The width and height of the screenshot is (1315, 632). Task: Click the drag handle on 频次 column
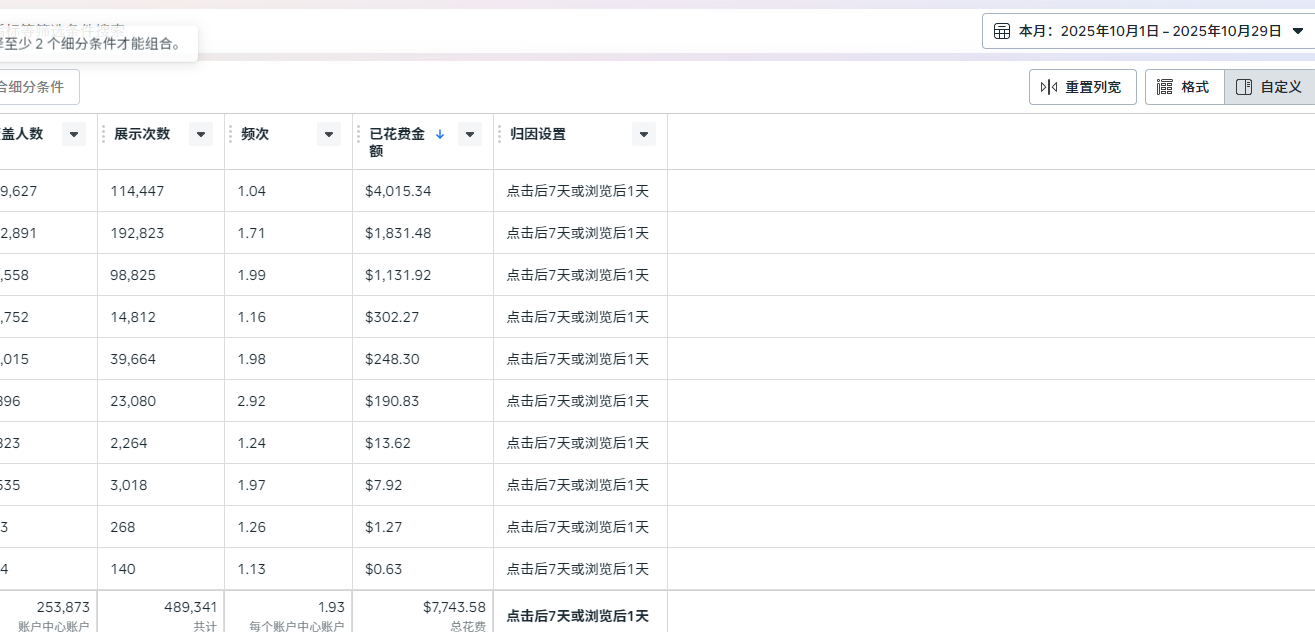point(230,134)
